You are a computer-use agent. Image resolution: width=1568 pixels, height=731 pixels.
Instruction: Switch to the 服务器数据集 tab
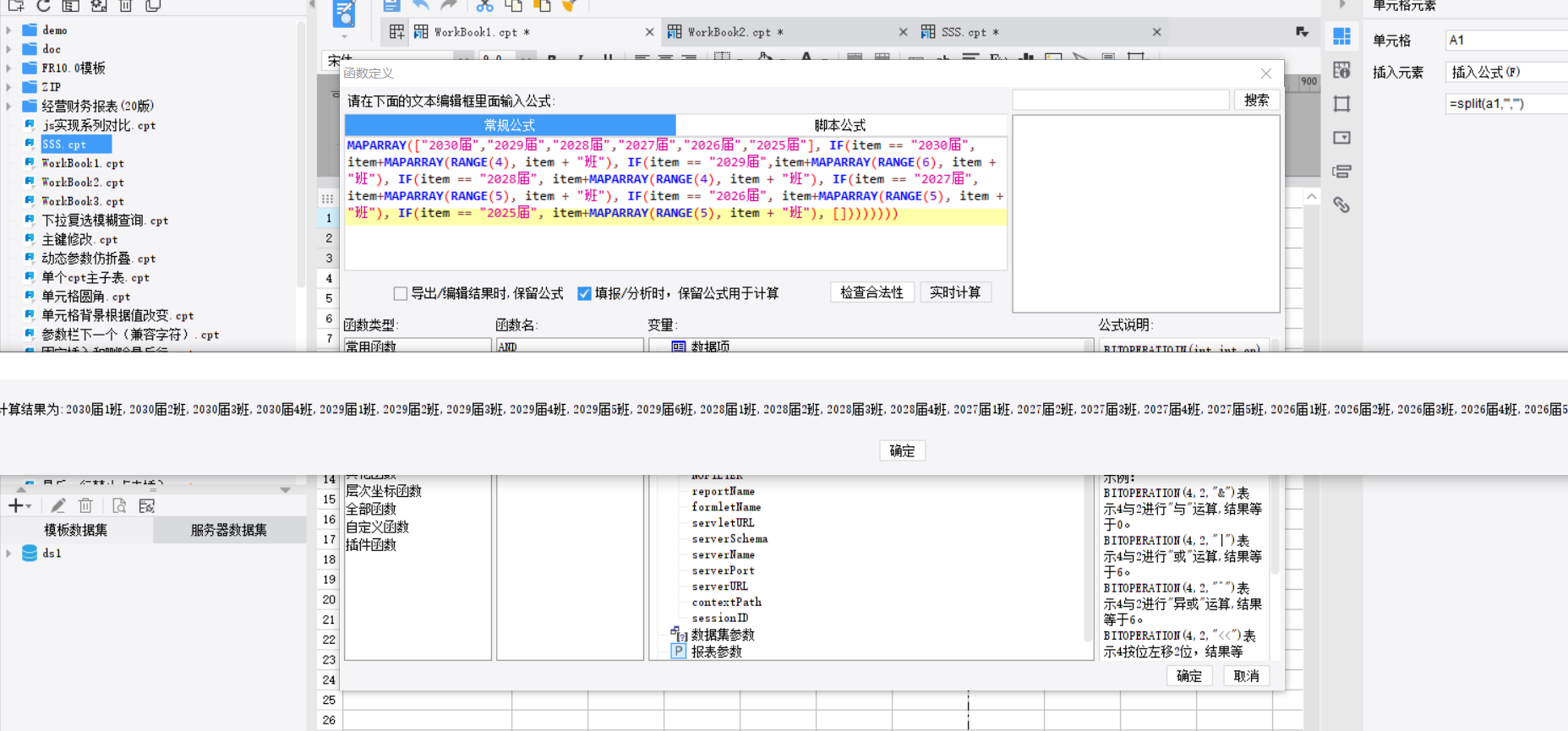(229, 530)
